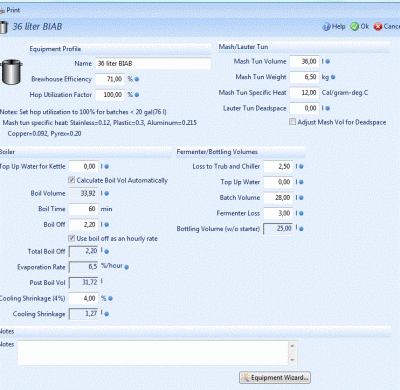Viewport: 400px width, 390px height.
Task: Click info dot next to Brewhouse Efficiency
Action: 137,79
